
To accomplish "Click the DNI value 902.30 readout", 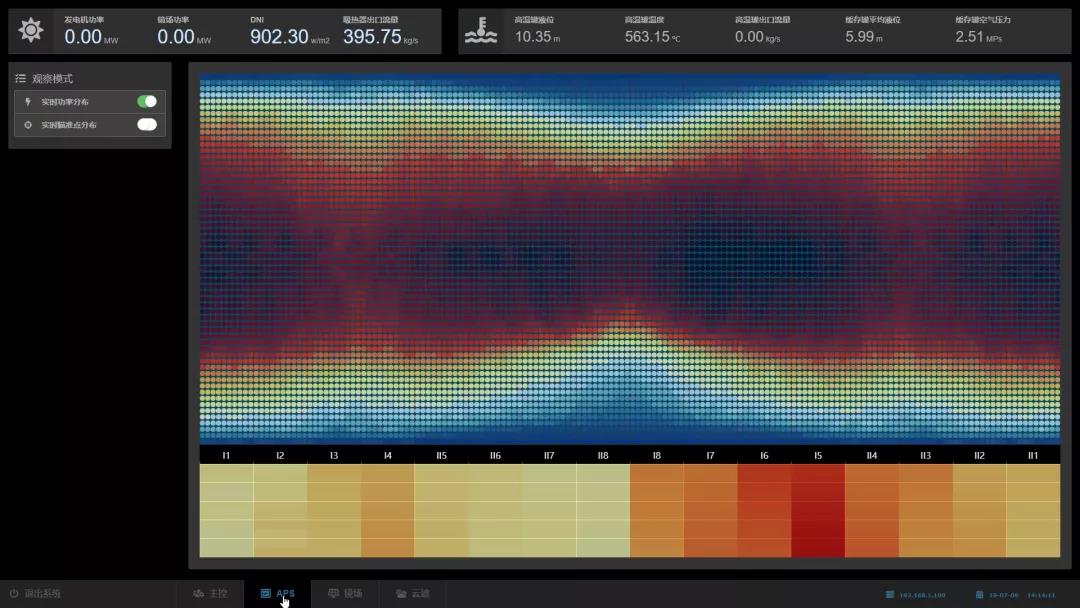I will tap(279, 37).
